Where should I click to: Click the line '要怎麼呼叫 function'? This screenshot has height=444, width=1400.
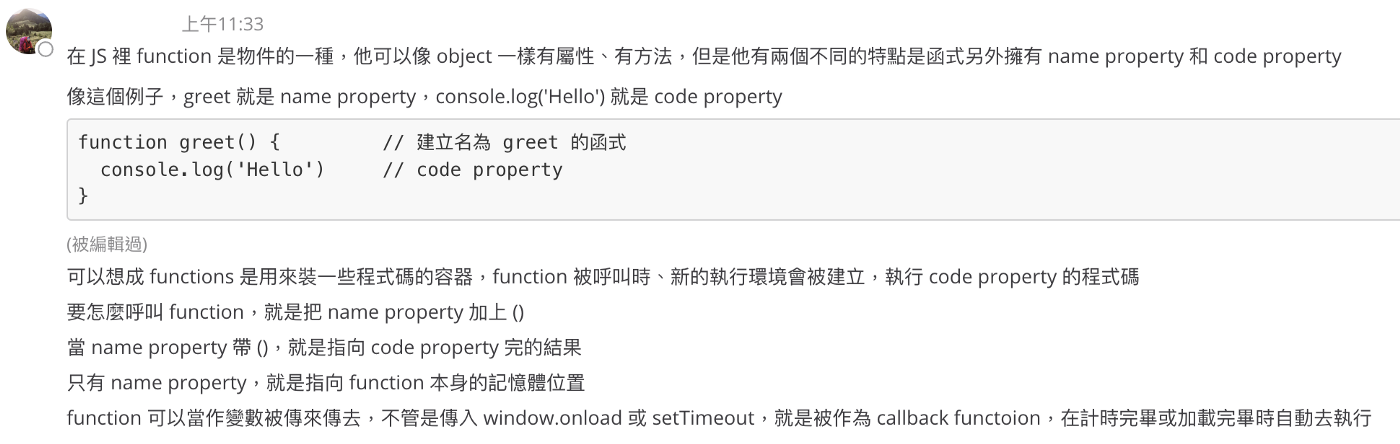click(x=295, y=312)
